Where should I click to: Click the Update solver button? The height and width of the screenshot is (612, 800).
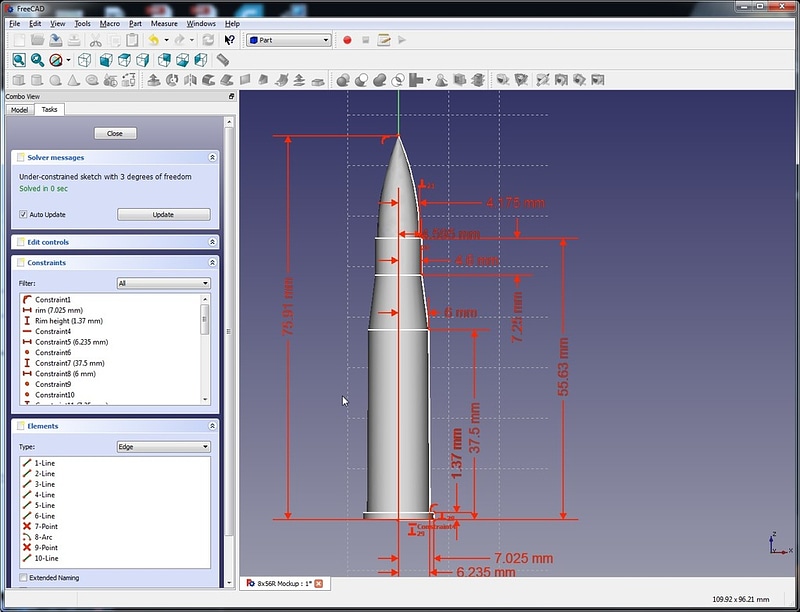tap(164, 215)
